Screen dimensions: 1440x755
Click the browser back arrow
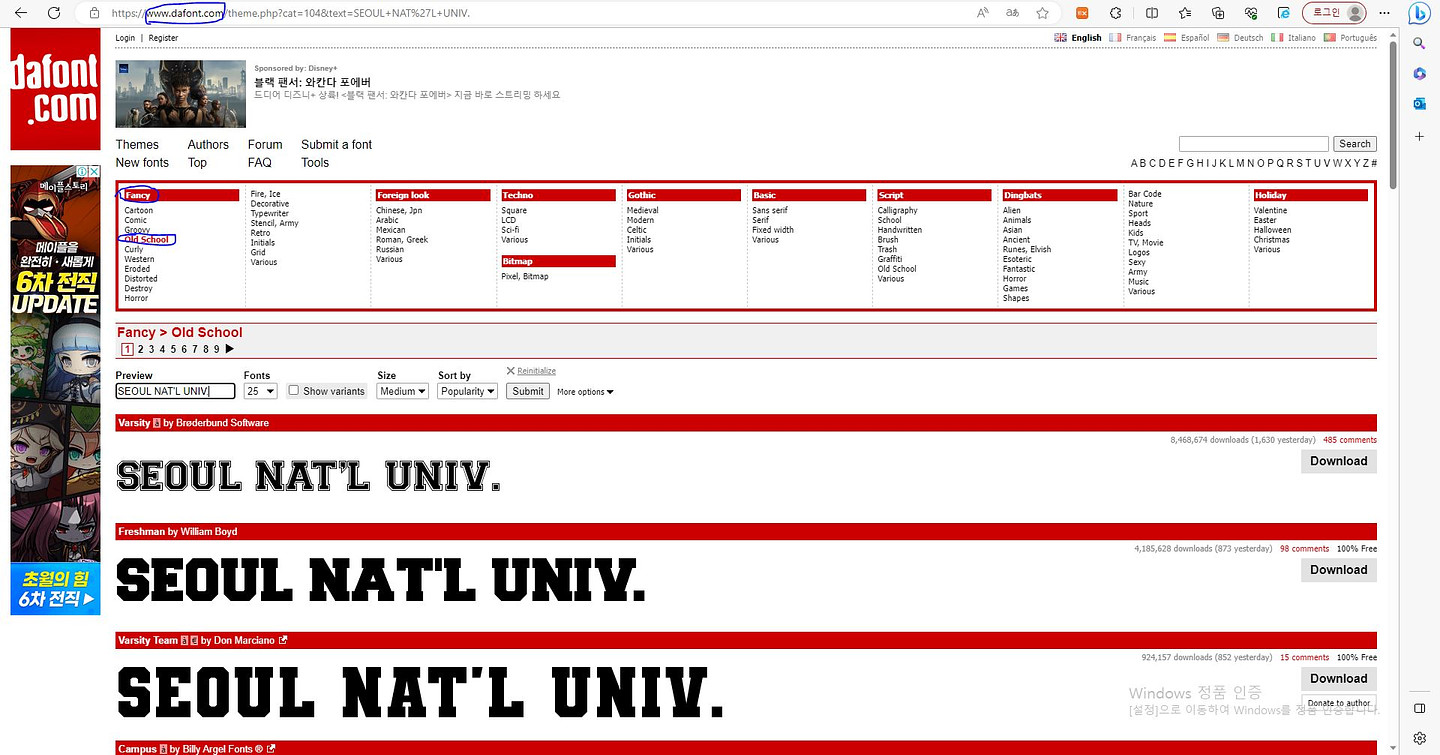pyautogui.click(x=21, y=13)
